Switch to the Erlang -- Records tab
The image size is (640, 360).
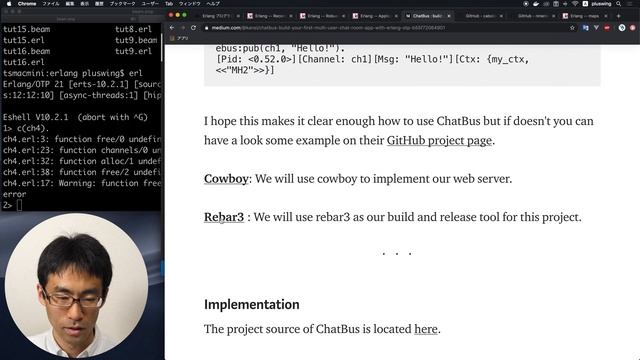click(x=269, y=16)
